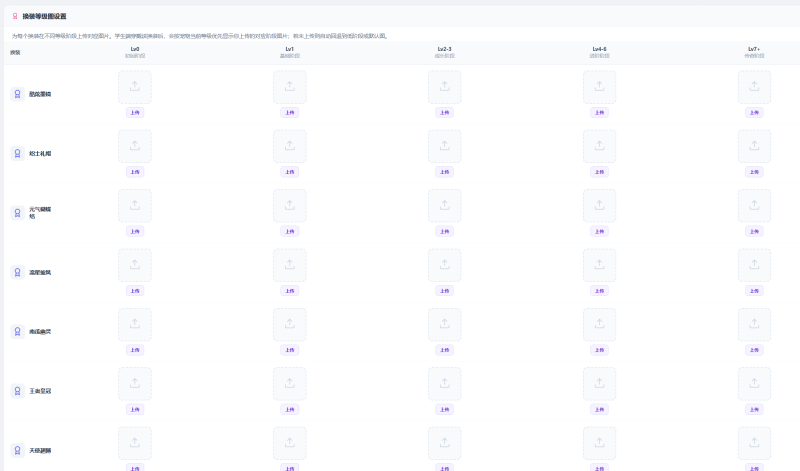The height and width of the screenshot is (471, 800).
Task: Click the Lv7+ upload icon box for 王者皇冠
Action: pyautogui.click(x=754, y=384)
